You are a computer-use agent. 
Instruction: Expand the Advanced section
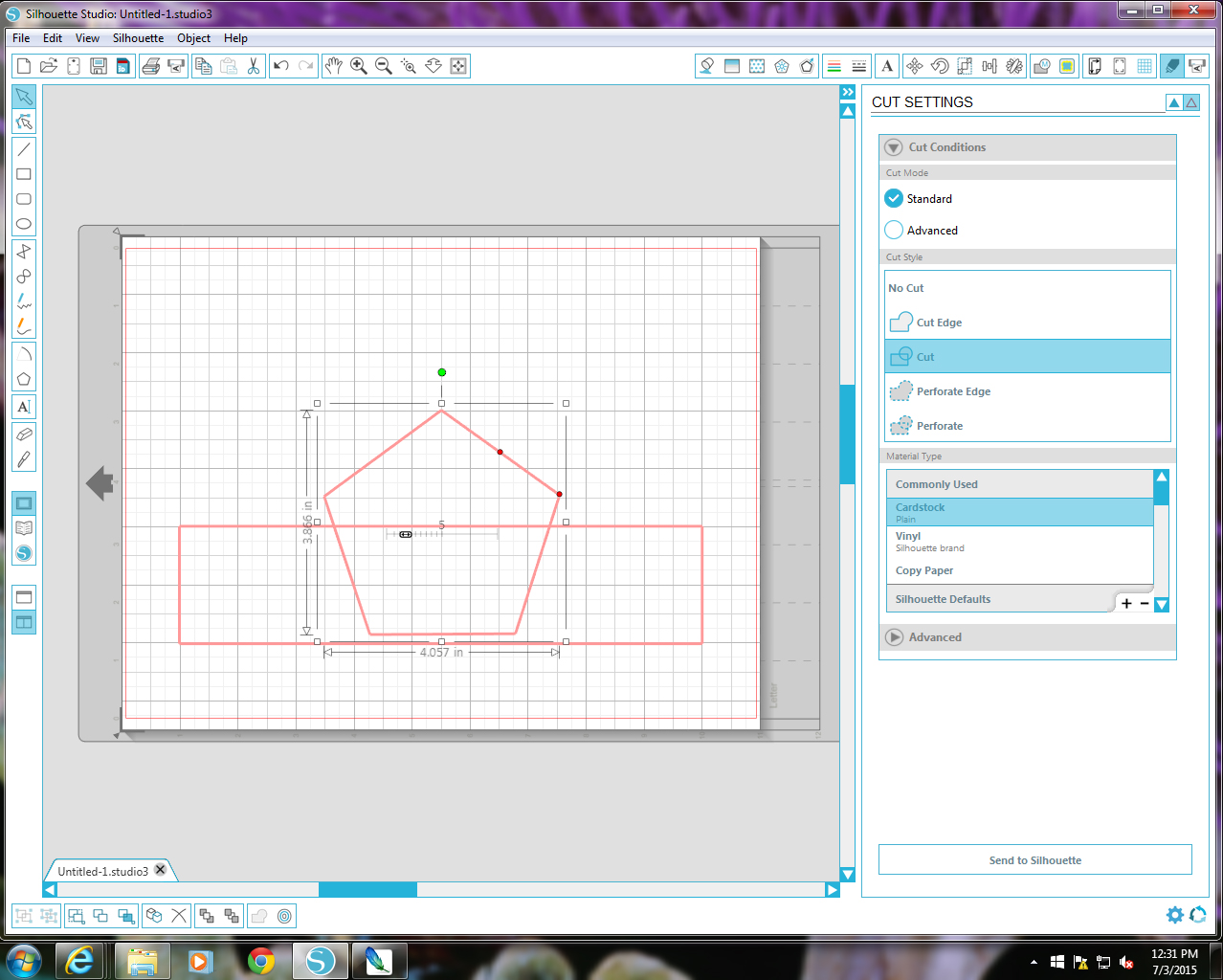point(894,637)
